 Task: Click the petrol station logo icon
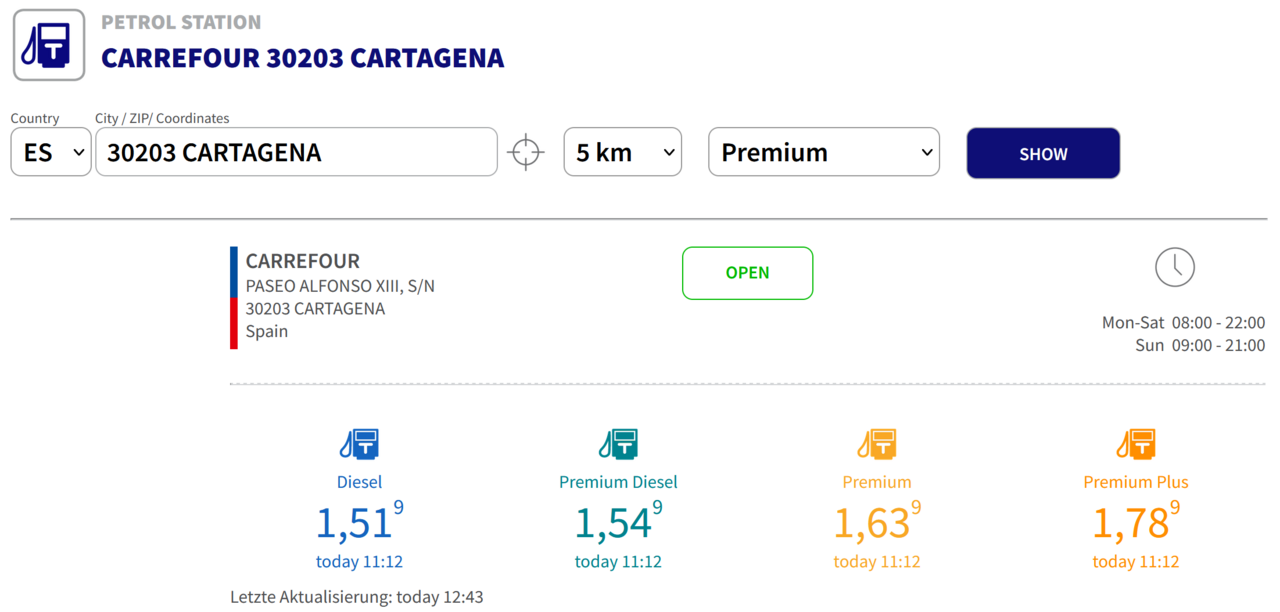tap(48, 45)
